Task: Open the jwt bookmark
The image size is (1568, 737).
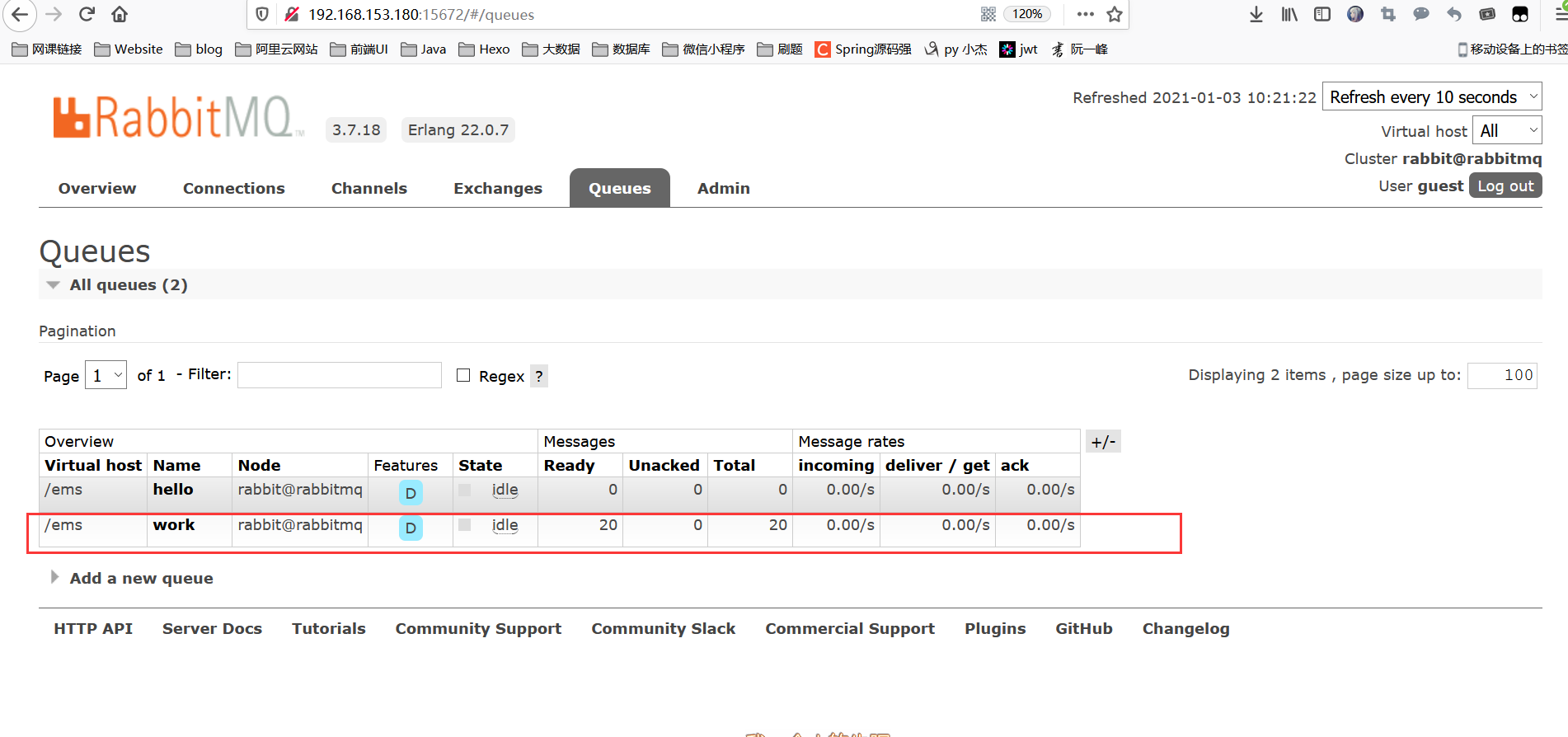Action: [x=1018, y=49]
